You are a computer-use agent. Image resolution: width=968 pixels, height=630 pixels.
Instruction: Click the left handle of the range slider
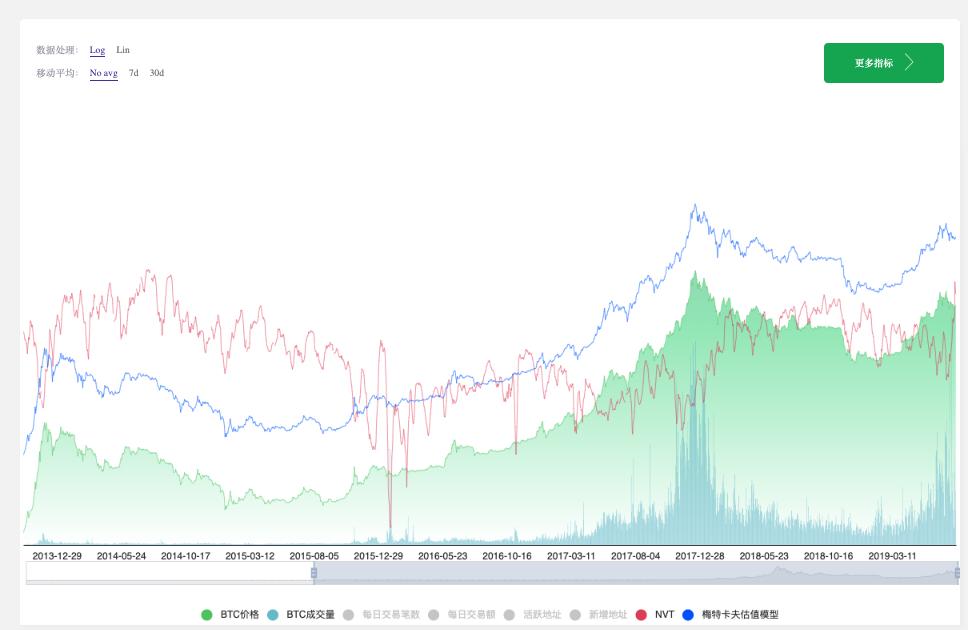[x=314, y=573]
